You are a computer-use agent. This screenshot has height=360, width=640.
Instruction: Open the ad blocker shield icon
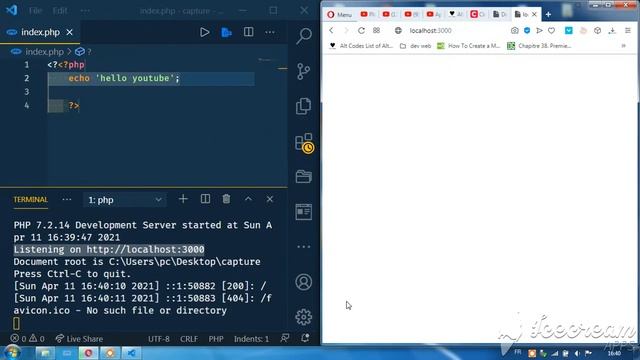(527, 31)
